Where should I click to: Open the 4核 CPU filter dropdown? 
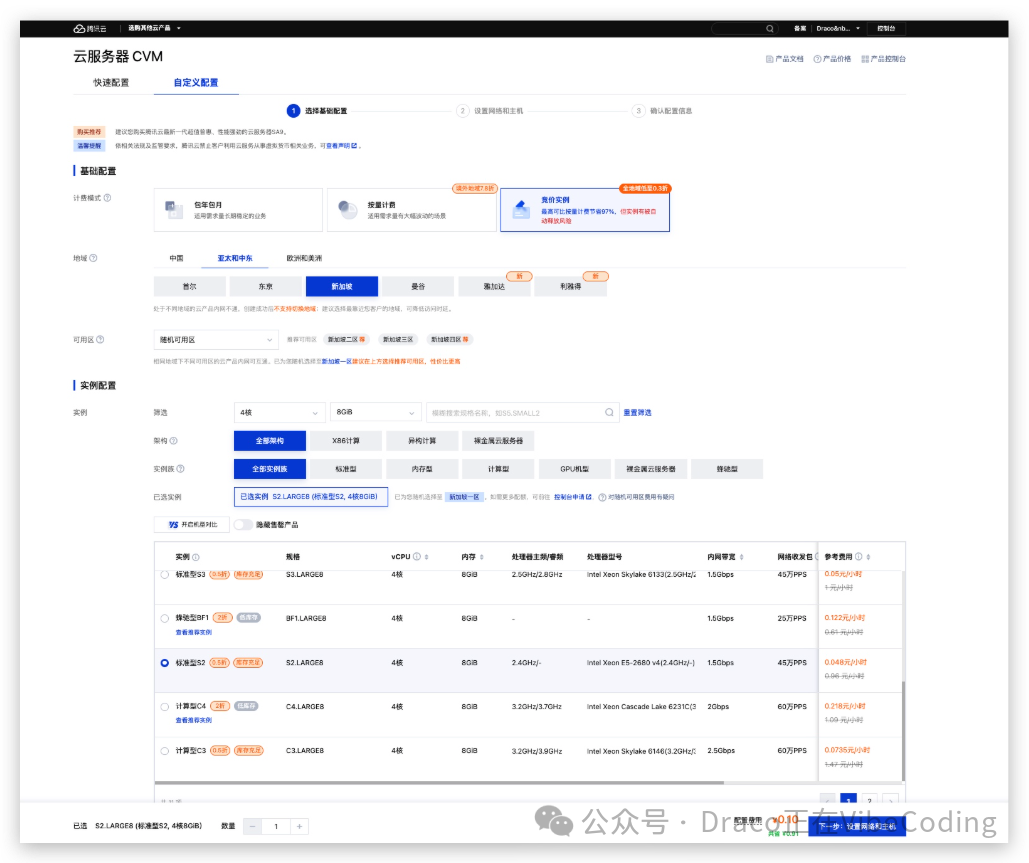(279, 412)
